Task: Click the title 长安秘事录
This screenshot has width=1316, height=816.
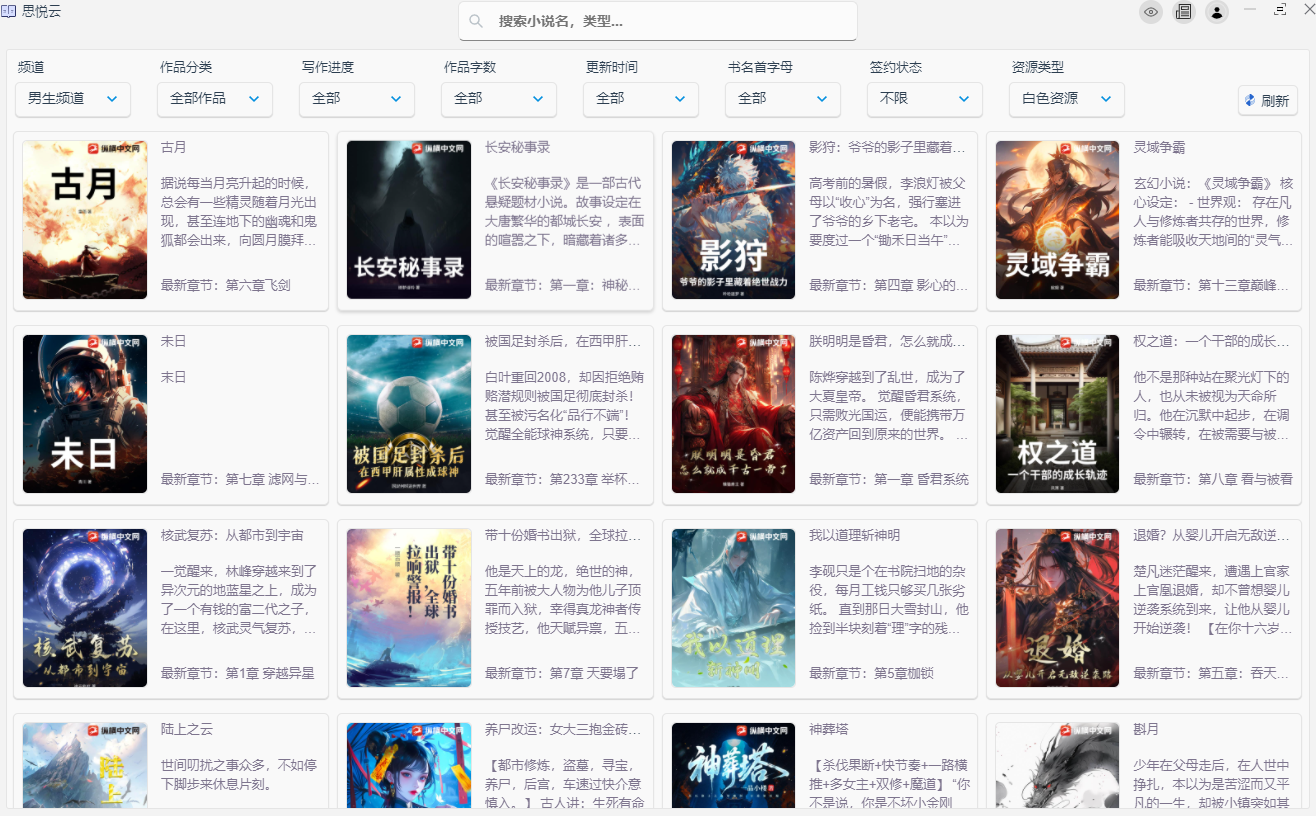Action: point(517,147)
